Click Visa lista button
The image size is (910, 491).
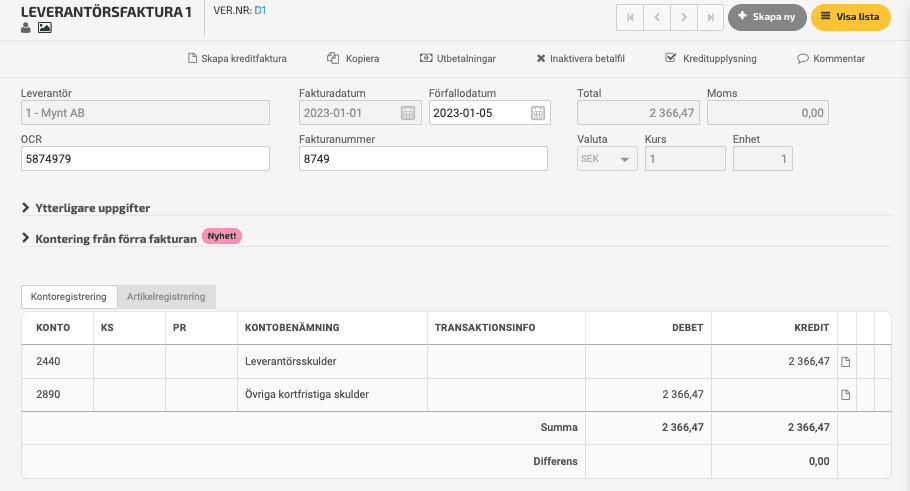pyautogui.click(x=850, y=17)
